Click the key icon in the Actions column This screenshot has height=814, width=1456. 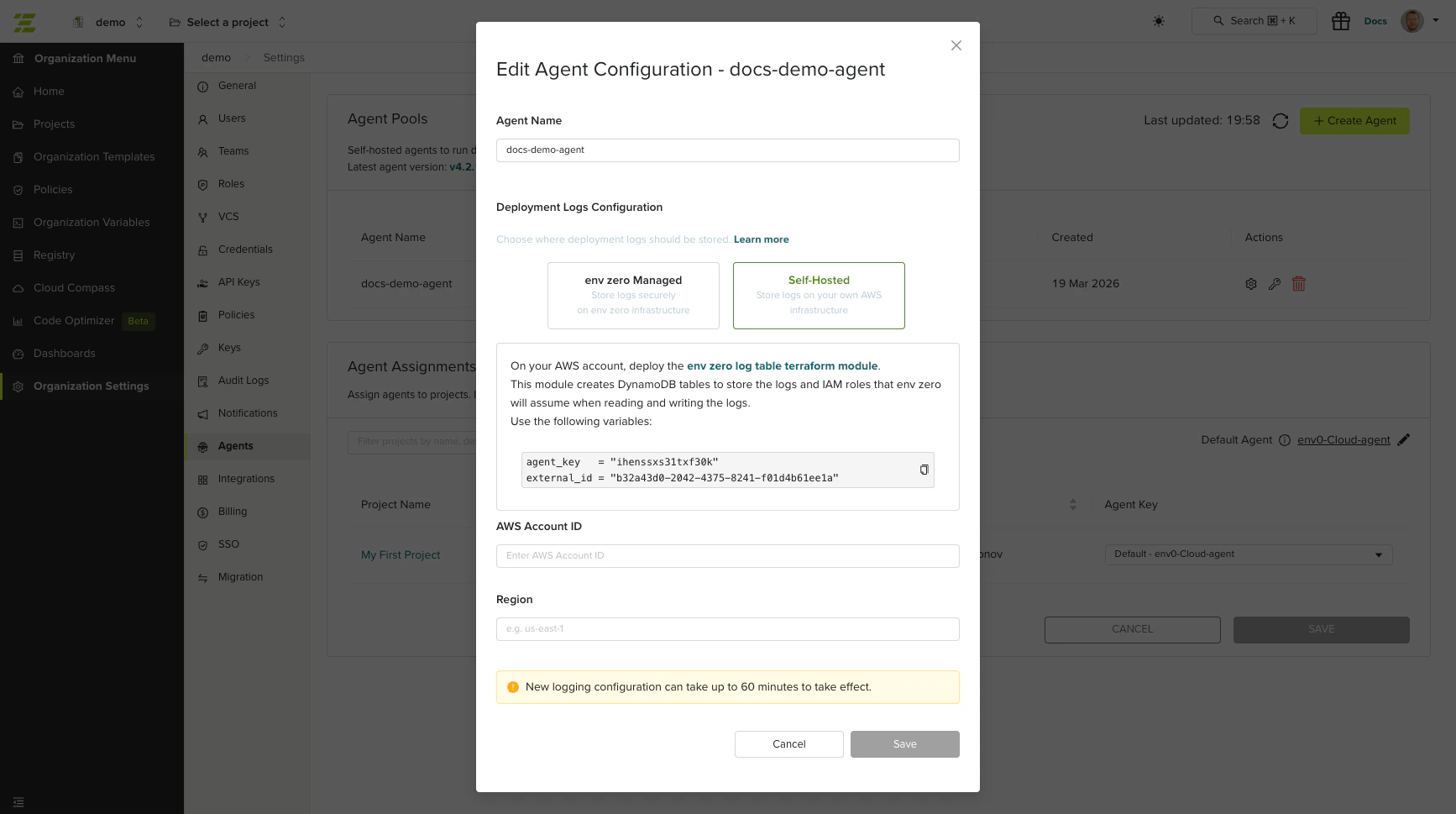pyautogui.click(x=1275, y=284)
